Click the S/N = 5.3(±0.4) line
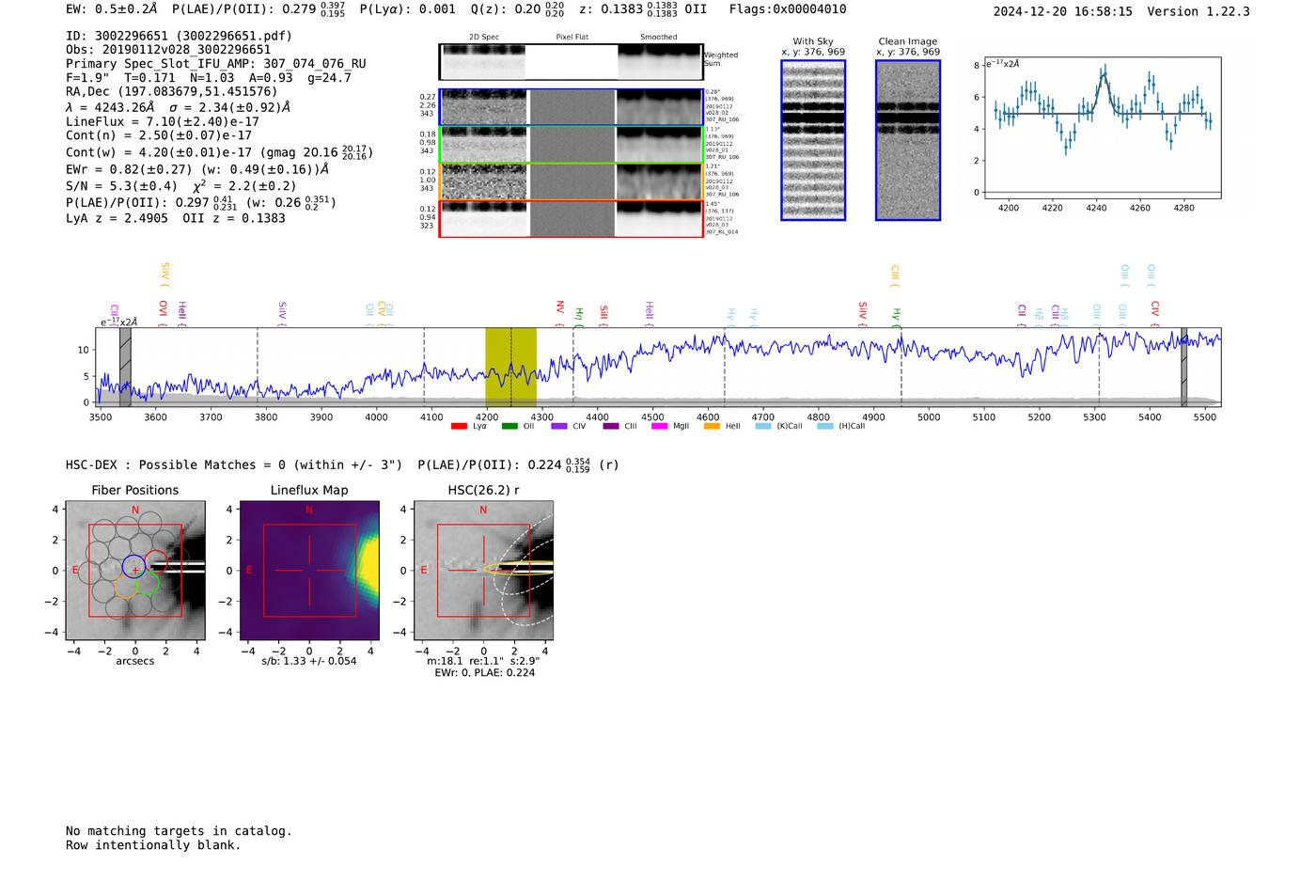This screenshot has width=1316, height=896. pyautogui.click(x=181, y=186)
